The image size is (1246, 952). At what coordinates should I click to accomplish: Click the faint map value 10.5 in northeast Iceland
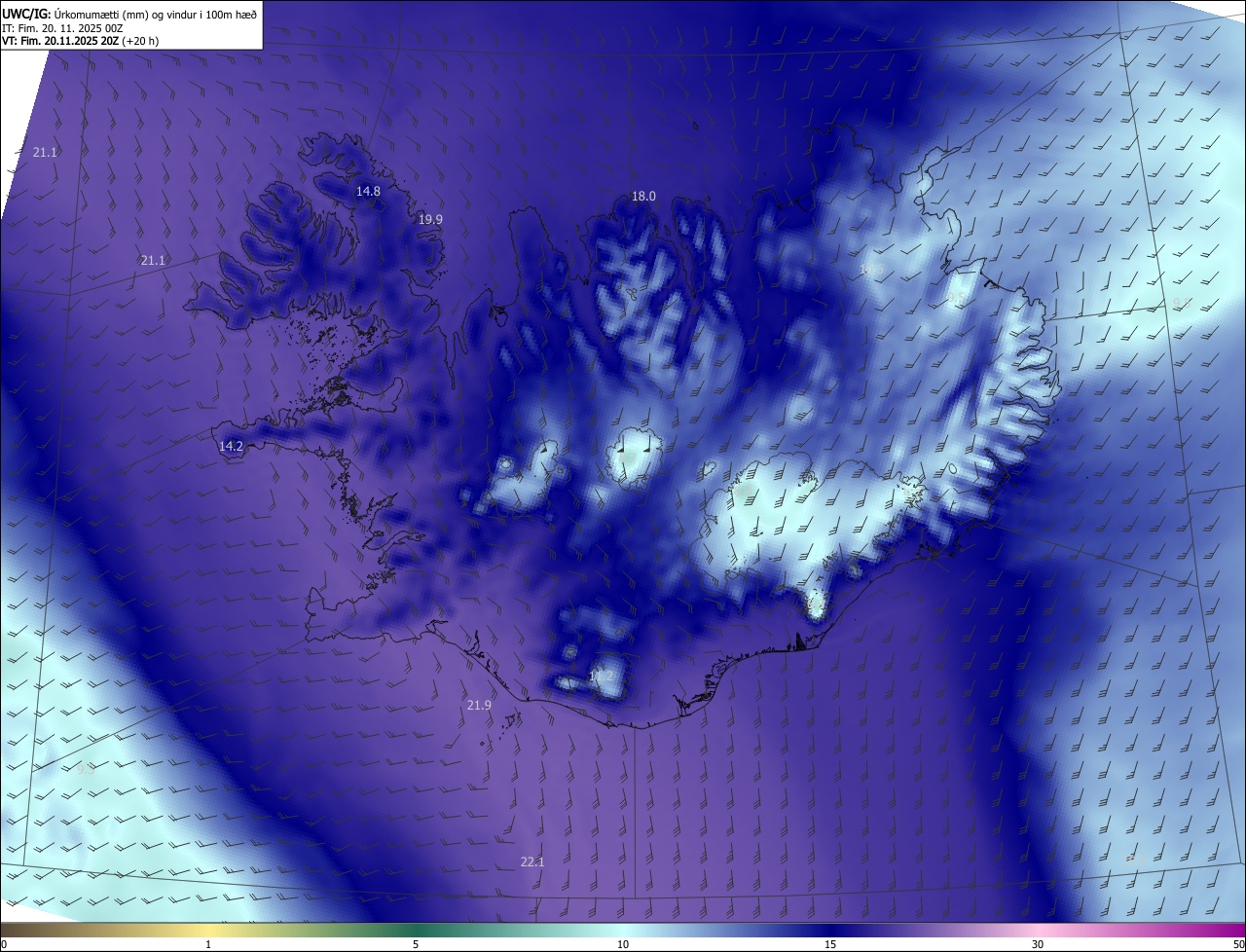coord(871,270)
